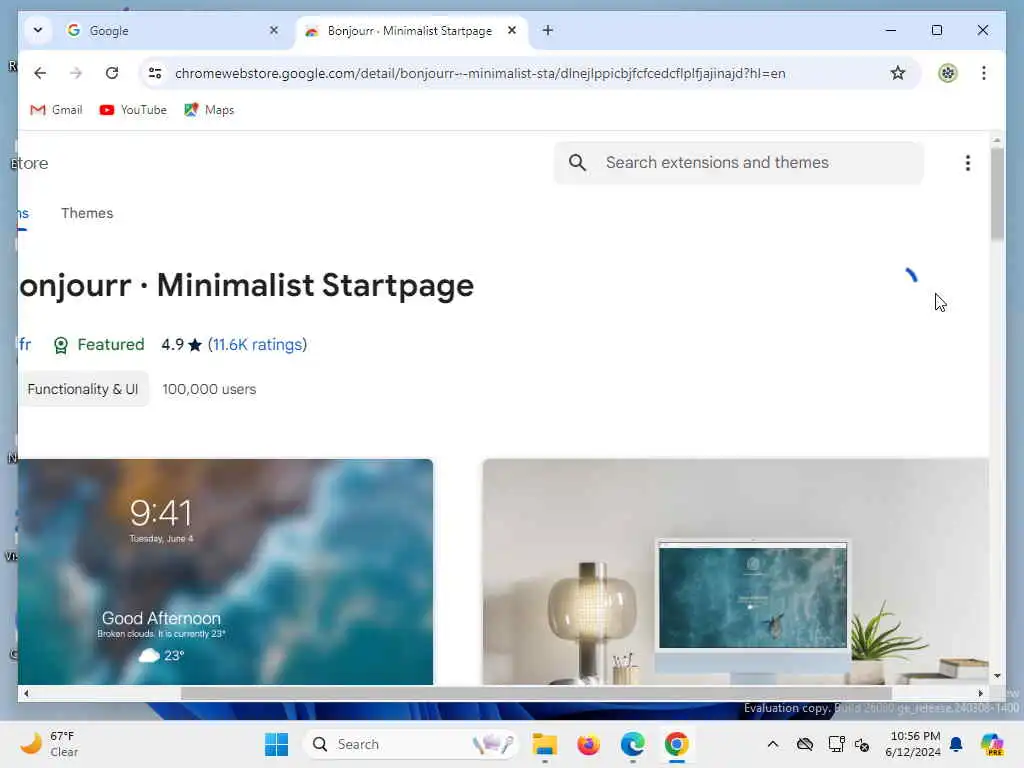
Task: Open the desk monitor preview screenshot
Action: click(x=735, y=571)
